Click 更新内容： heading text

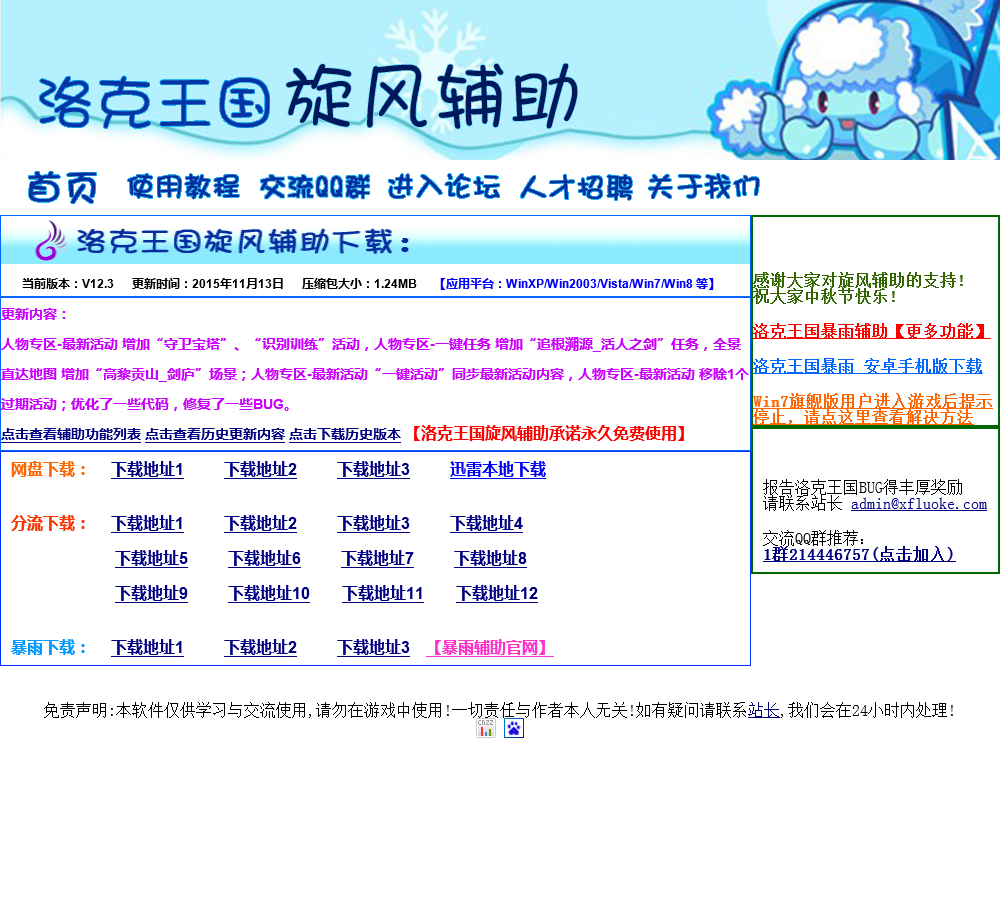click(x=35, y=314)
